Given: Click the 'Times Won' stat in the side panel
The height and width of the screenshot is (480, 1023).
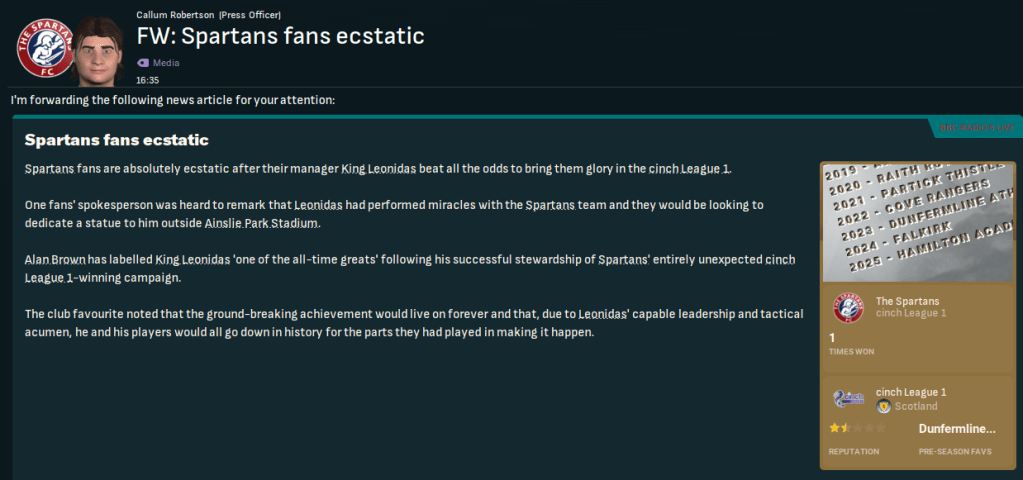Looking at the screenshot, I should (x=850, y=344).
